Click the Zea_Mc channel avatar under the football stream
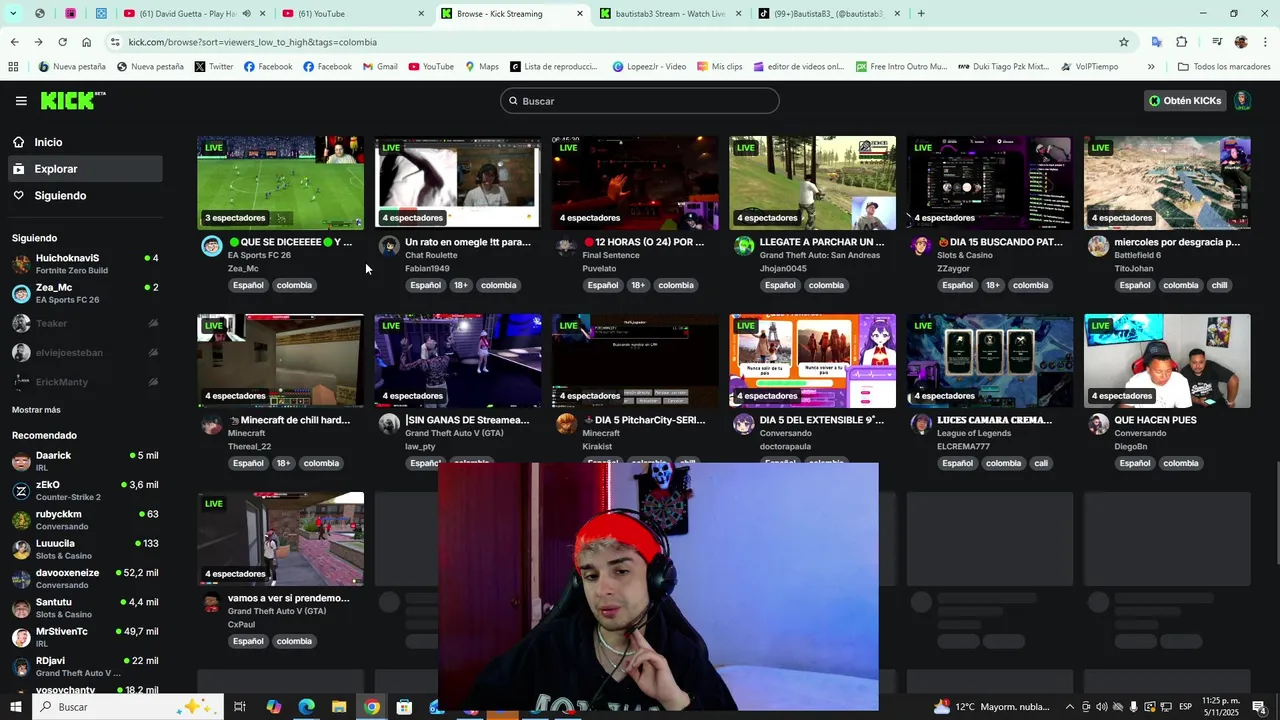1280x720 pixels. click(211, 247)
